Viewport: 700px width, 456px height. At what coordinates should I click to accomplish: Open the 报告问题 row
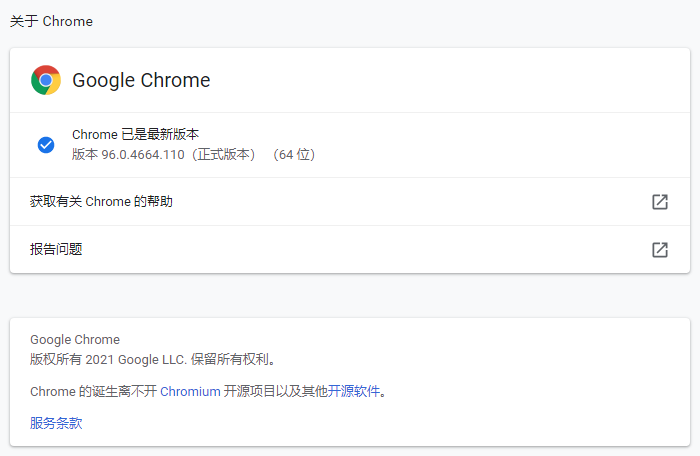coord(56,250)
